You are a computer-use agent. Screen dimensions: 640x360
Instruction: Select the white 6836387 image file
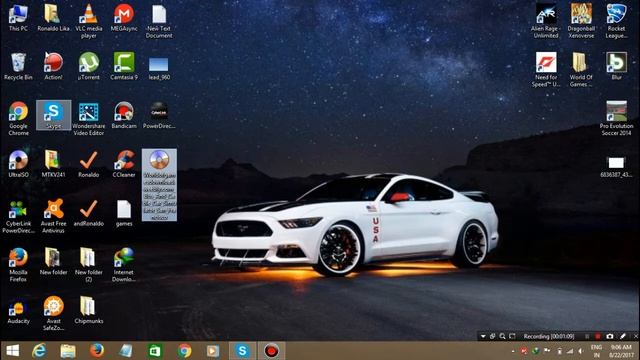click(616, 167)
